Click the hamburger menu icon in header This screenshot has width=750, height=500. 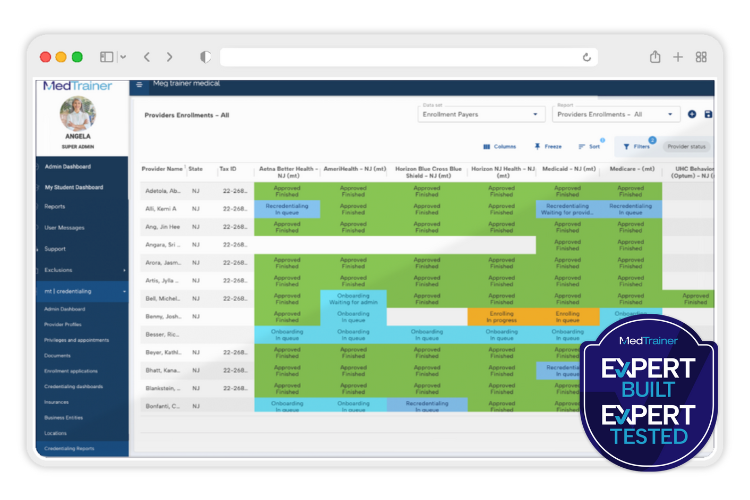click(x=139, y=85)
